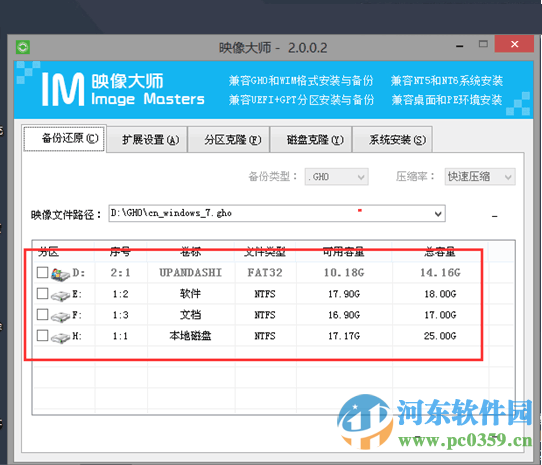Click the FAT32 file type cell
The width and height of the screenshot is (542, 465).
click(265, 273)
